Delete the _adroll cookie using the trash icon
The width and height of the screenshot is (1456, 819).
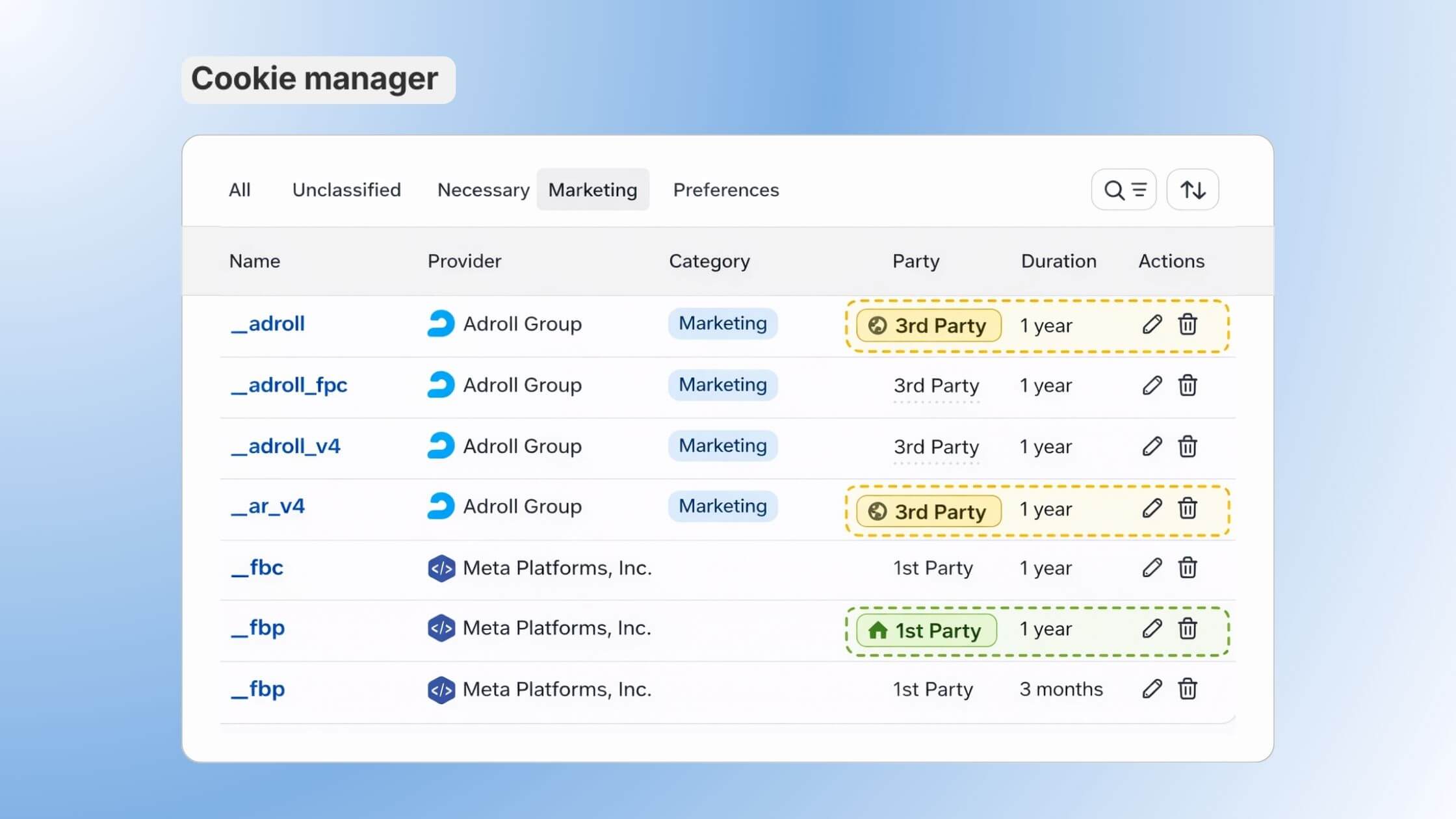pos(1188,324)
